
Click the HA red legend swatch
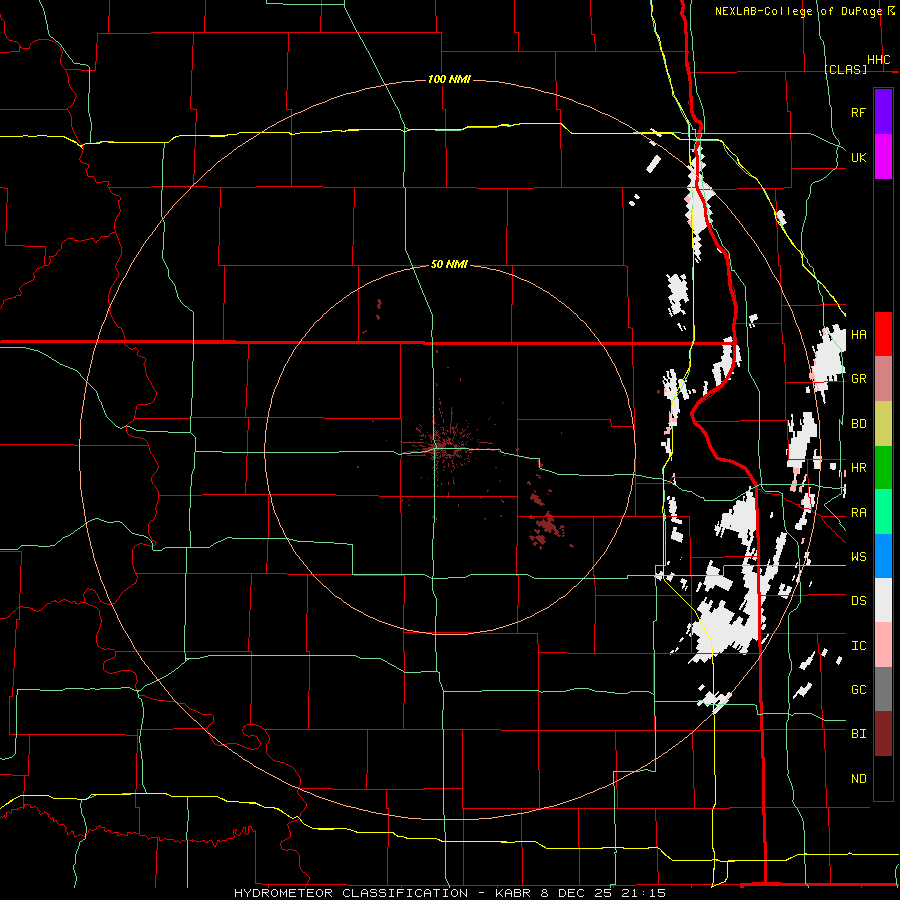(x=883, y=334)
